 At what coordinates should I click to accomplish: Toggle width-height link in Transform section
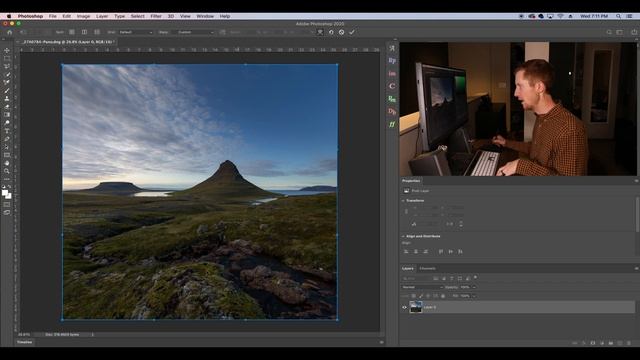point(406,211)
